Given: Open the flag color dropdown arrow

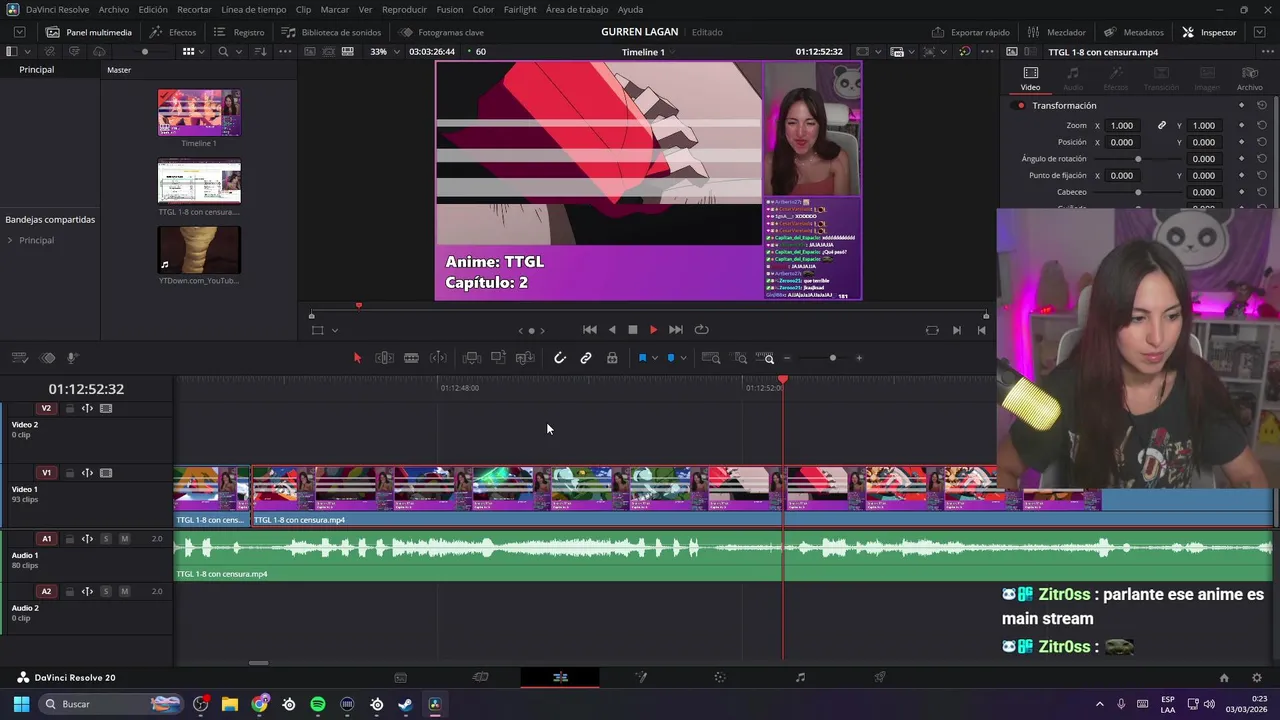Looking at the screenshot, I should [654, 358].
